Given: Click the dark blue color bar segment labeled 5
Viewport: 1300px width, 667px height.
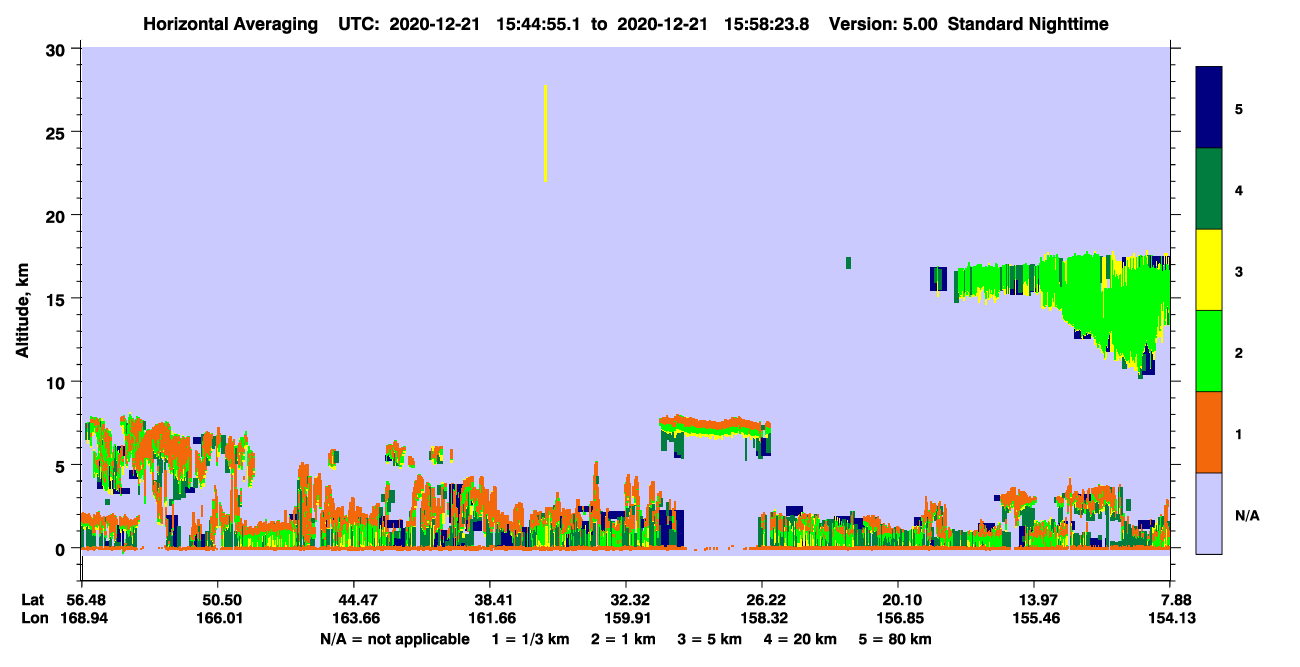Looking at the screenshot, I should click(1209, 108).
